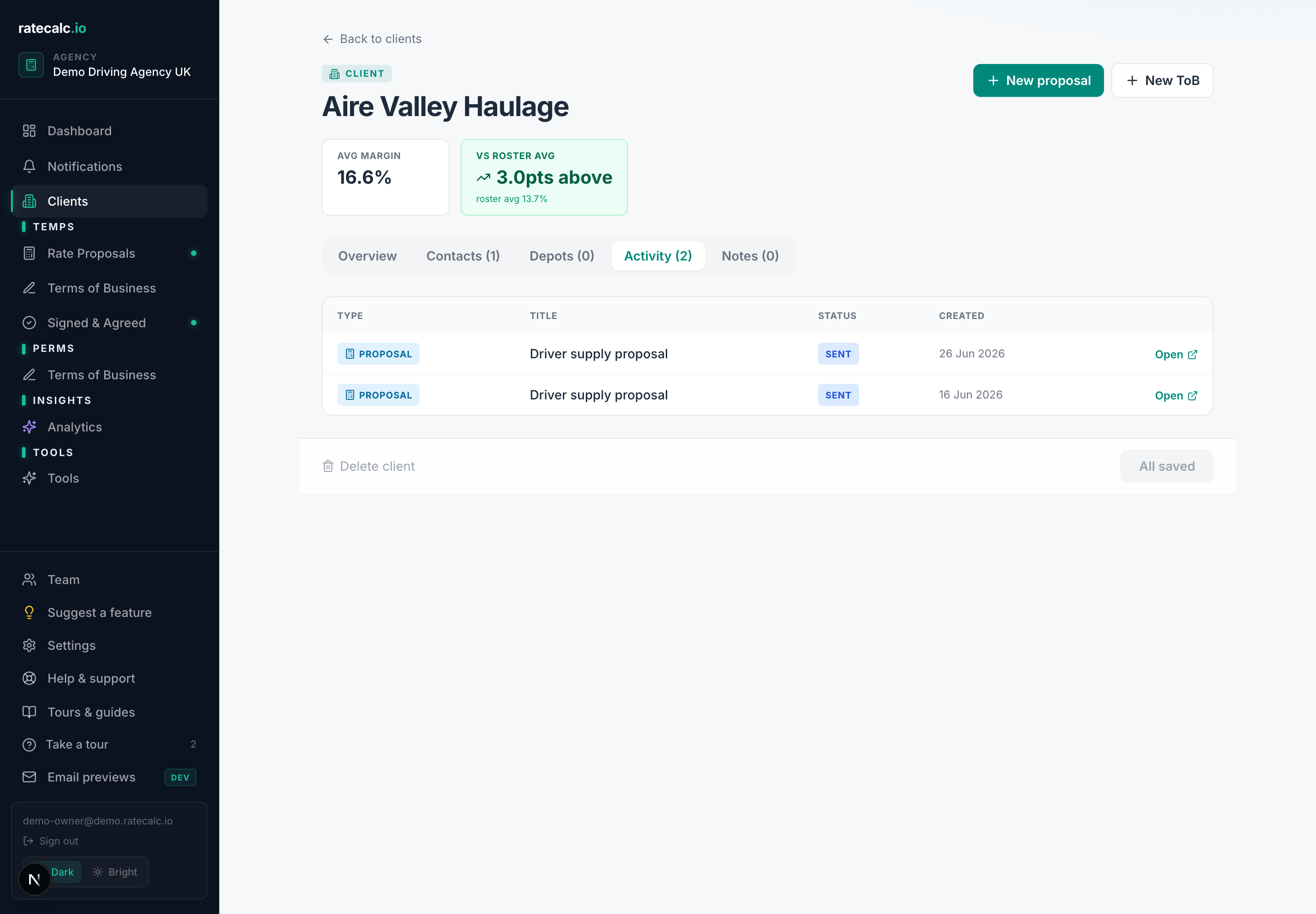The image size is (1316, 914).
Task: Click the Clients building icon in sidebar
Action: [x=29, y=201]
